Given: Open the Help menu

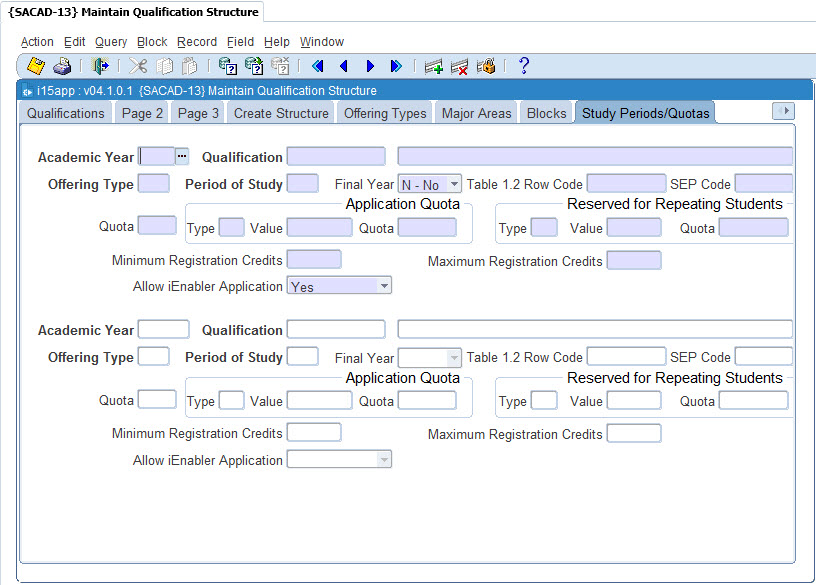Looking at the screenshot, I should pos(276,42).
